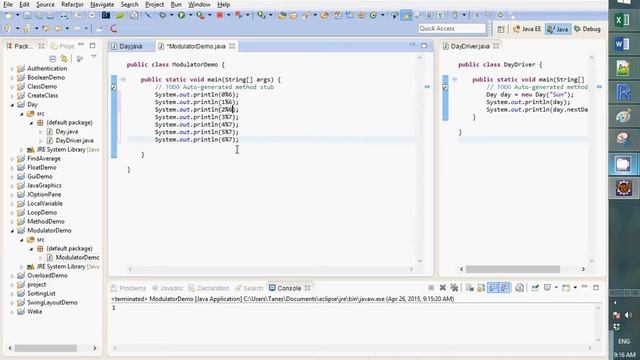The width and height of the screenshot is (640, 360).
Task: Open Excel from the Windows taskbar
Action: [x=622, y=20]
